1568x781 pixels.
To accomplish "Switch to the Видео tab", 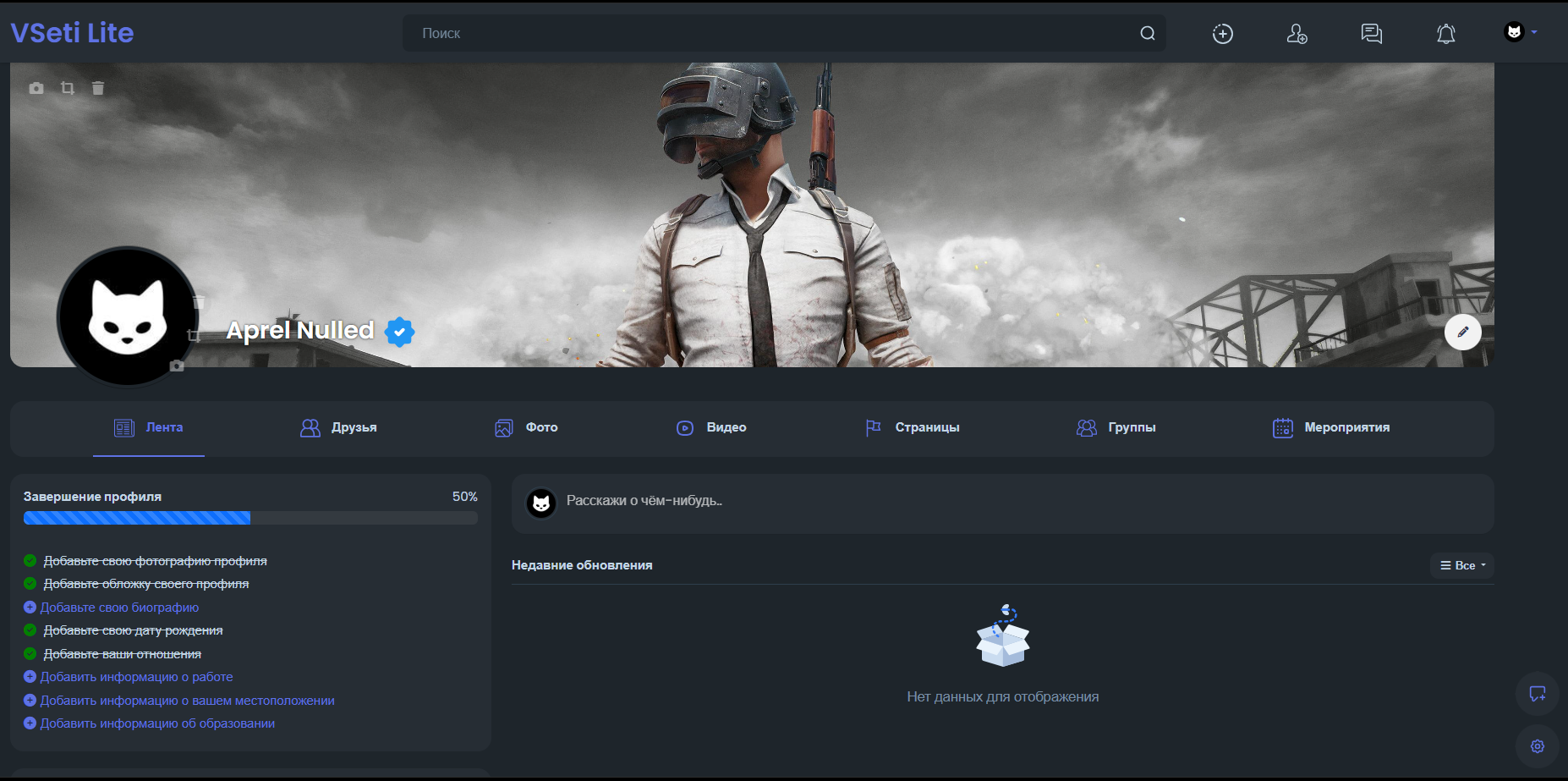I will point(711,428).
